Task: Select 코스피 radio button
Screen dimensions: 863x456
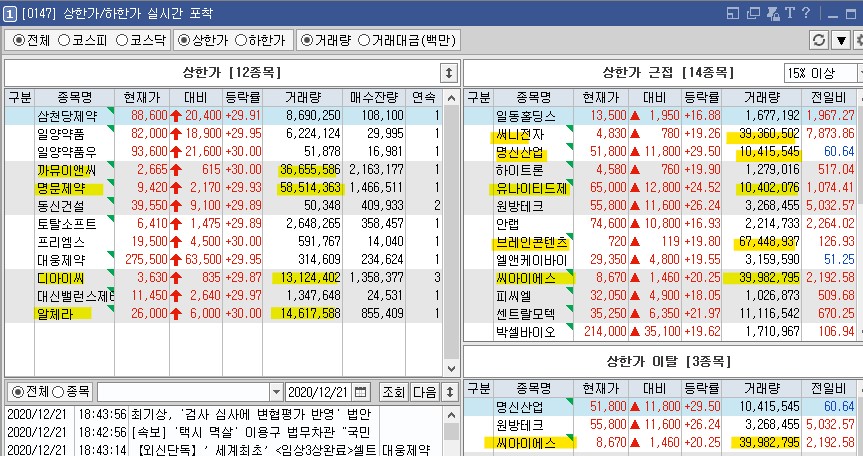Action: 64,40
